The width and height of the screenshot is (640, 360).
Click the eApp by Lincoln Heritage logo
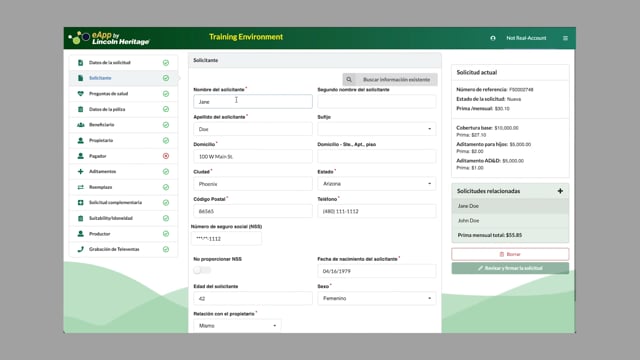[x=109, y=38]
